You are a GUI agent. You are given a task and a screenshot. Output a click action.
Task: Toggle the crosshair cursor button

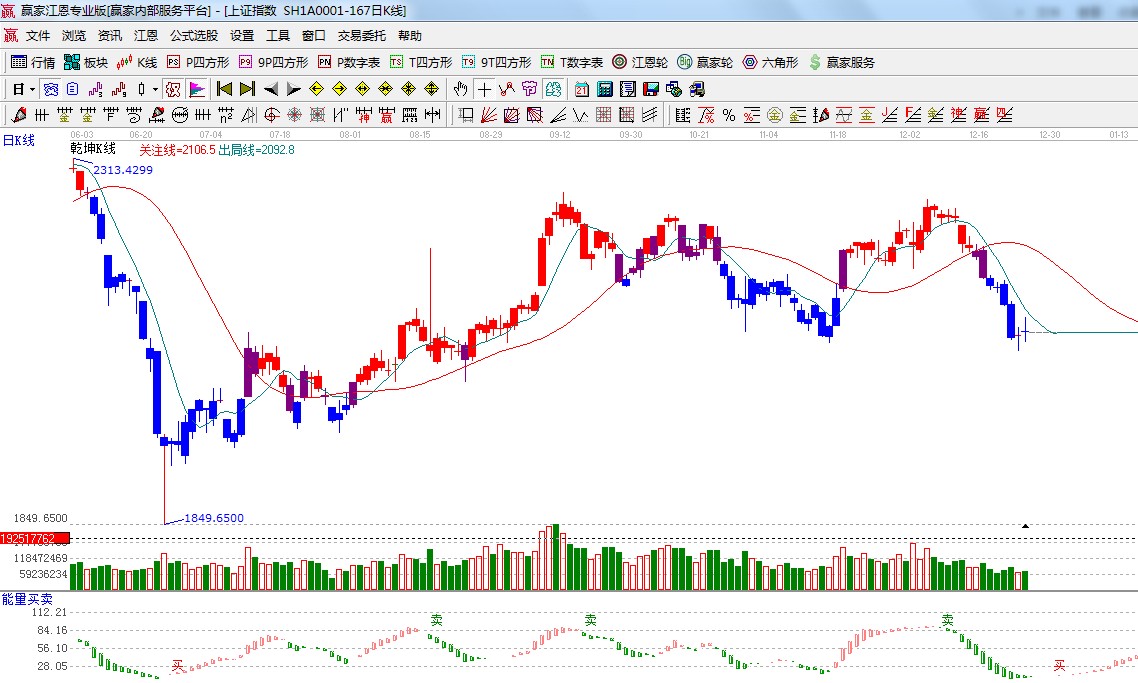pyautogui.click(x=484, y=89)
